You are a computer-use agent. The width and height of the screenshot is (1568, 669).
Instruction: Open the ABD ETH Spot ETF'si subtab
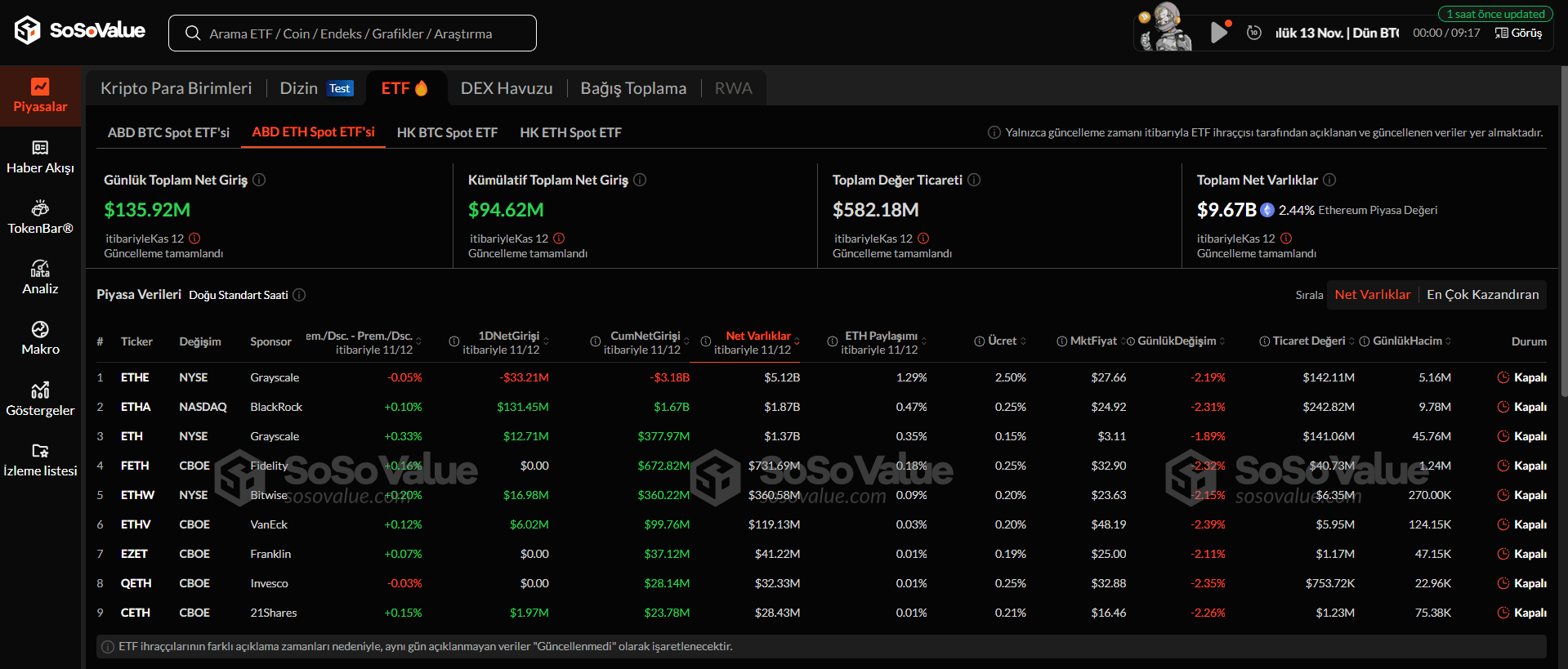pos(313,132)
